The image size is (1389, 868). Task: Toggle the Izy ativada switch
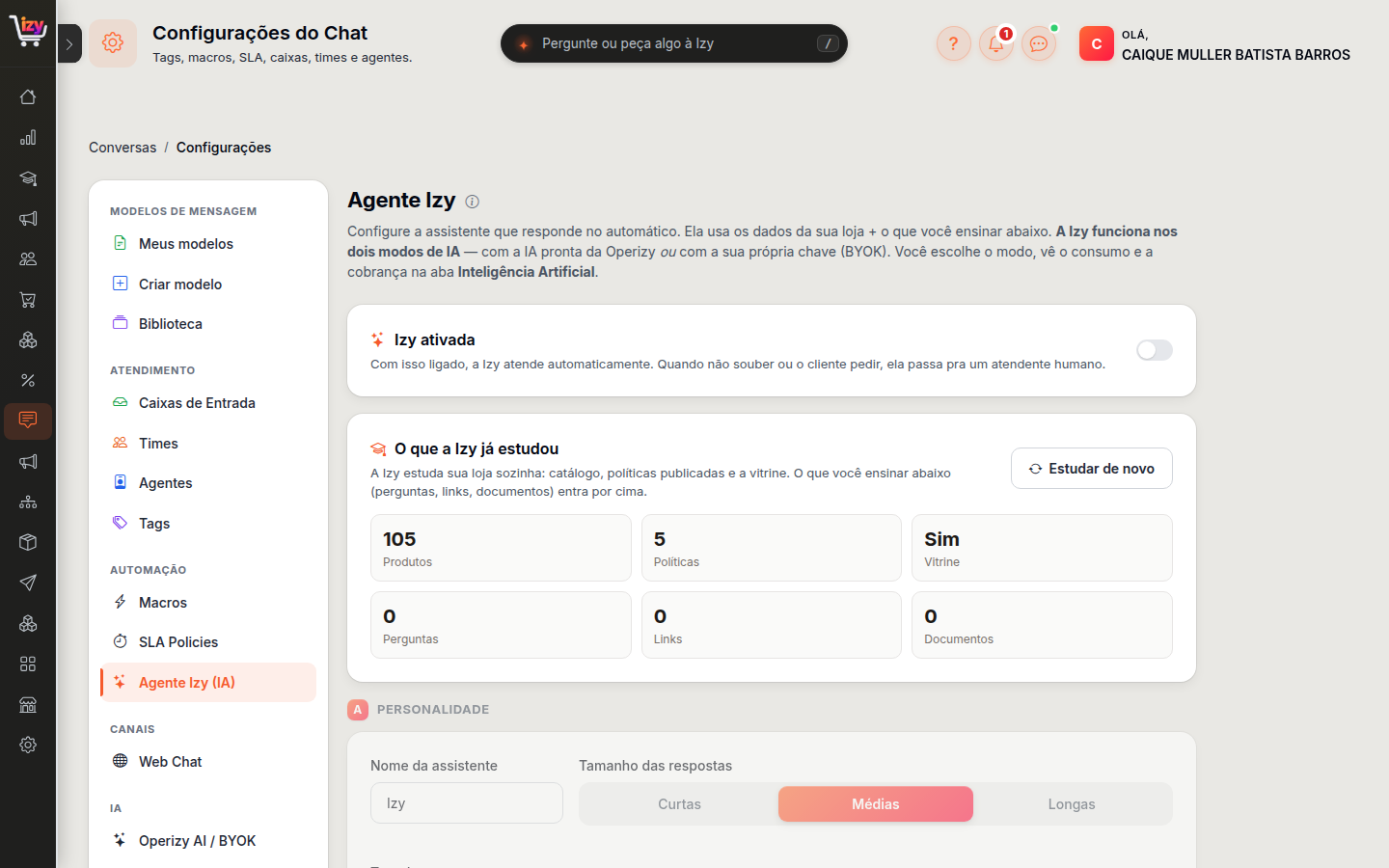click(1155, 350)
